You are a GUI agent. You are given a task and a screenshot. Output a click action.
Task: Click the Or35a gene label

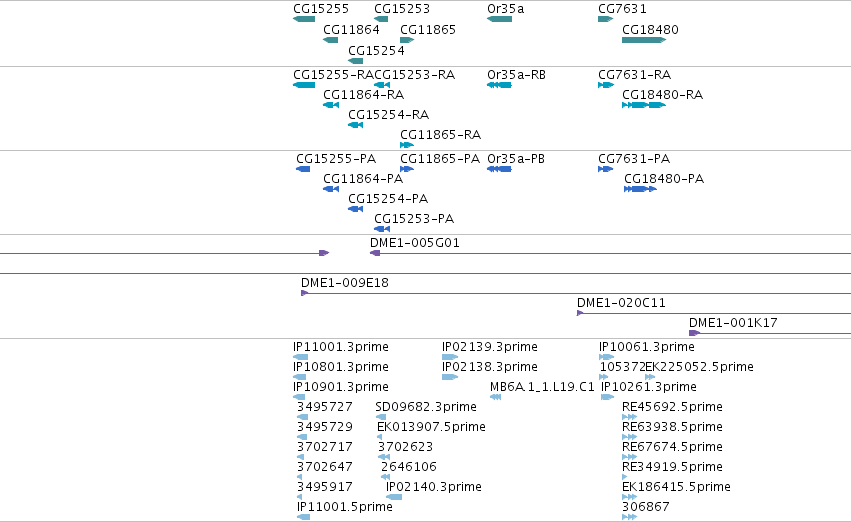pos(505,9)
